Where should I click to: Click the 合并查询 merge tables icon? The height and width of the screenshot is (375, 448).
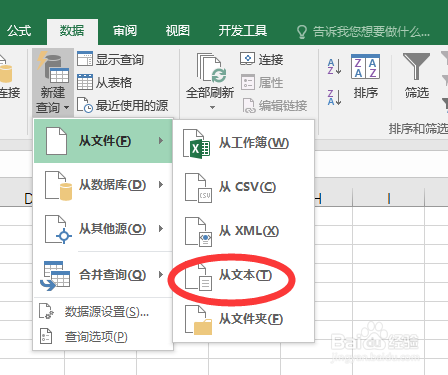point(55,276)
